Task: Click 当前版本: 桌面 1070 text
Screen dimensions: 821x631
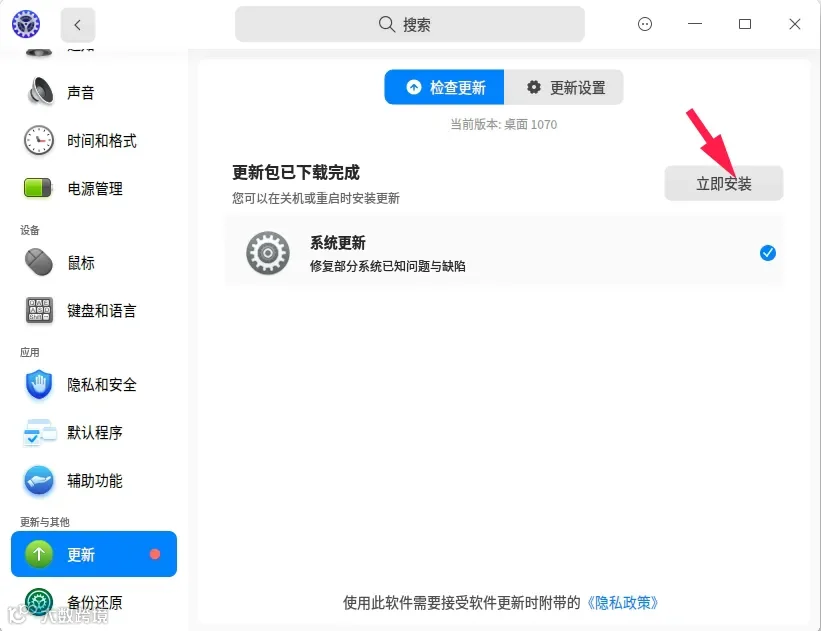Action: (504, 124)
